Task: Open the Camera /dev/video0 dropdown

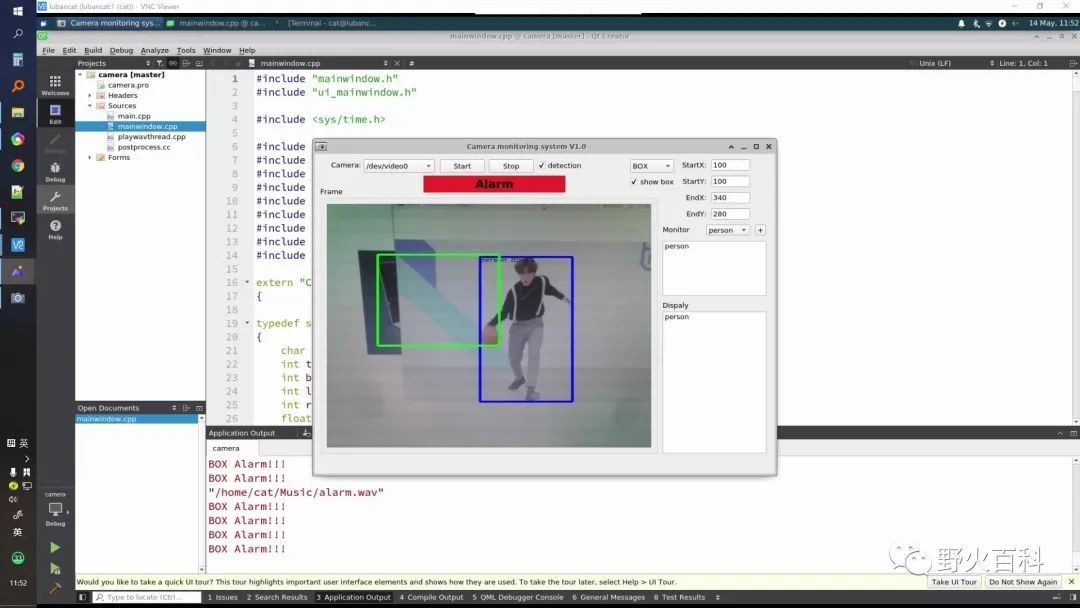Action: [398, 166]
